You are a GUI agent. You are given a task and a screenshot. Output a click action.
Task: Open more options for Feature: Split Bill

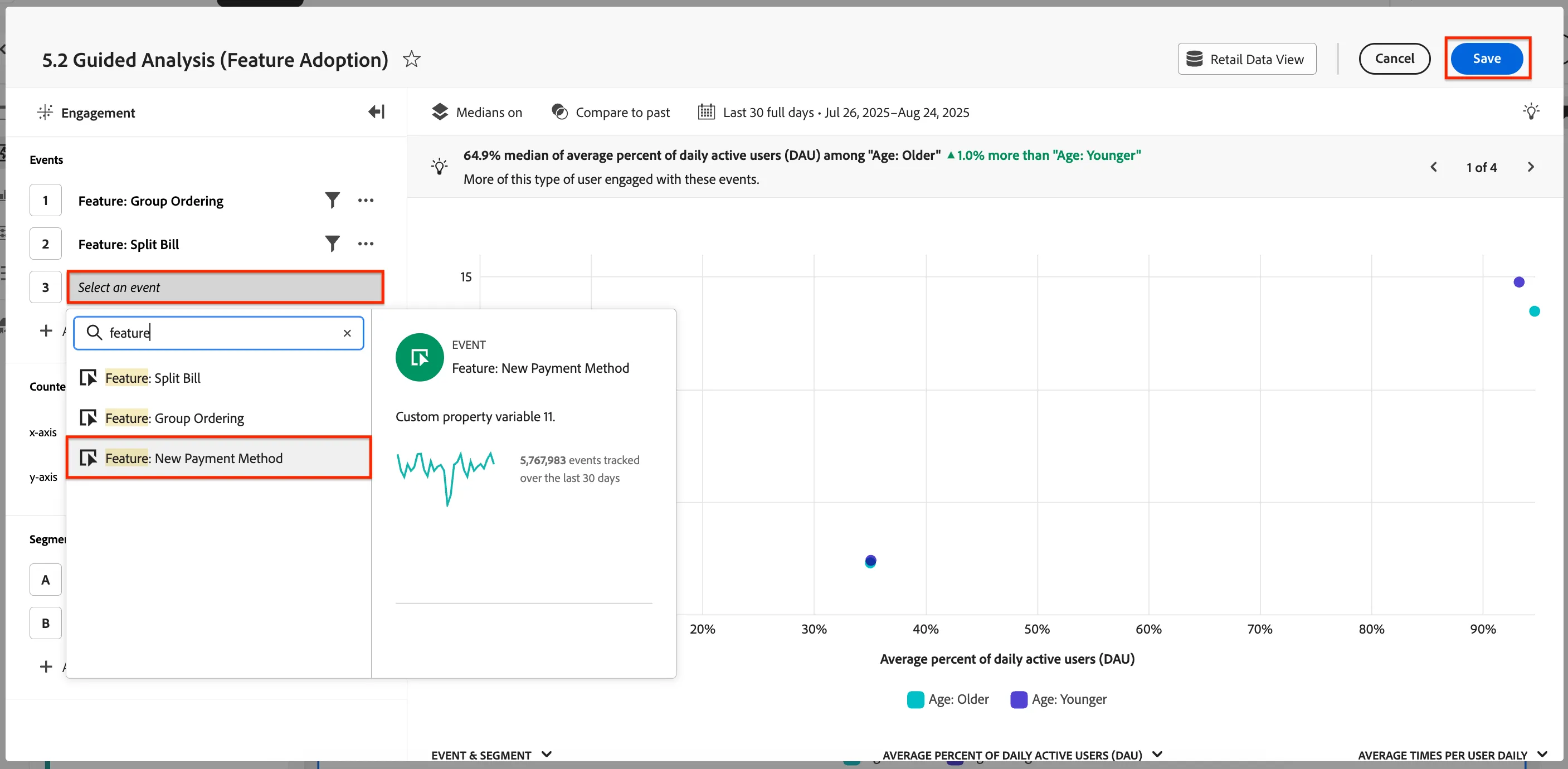point(366,244)
